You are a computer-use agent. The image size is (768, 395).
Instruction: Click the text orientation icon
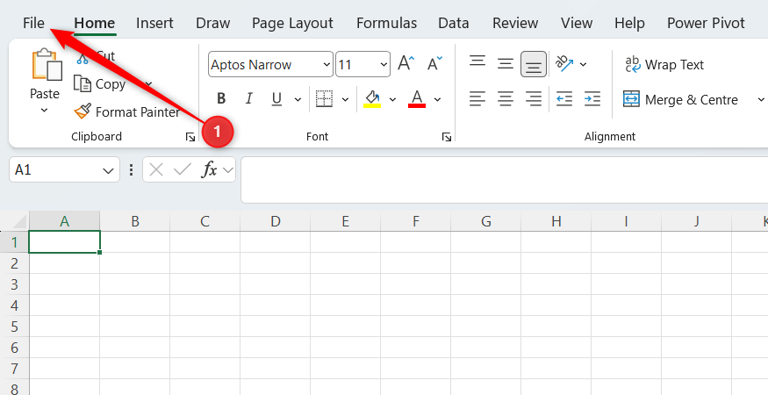coord(564,64)
